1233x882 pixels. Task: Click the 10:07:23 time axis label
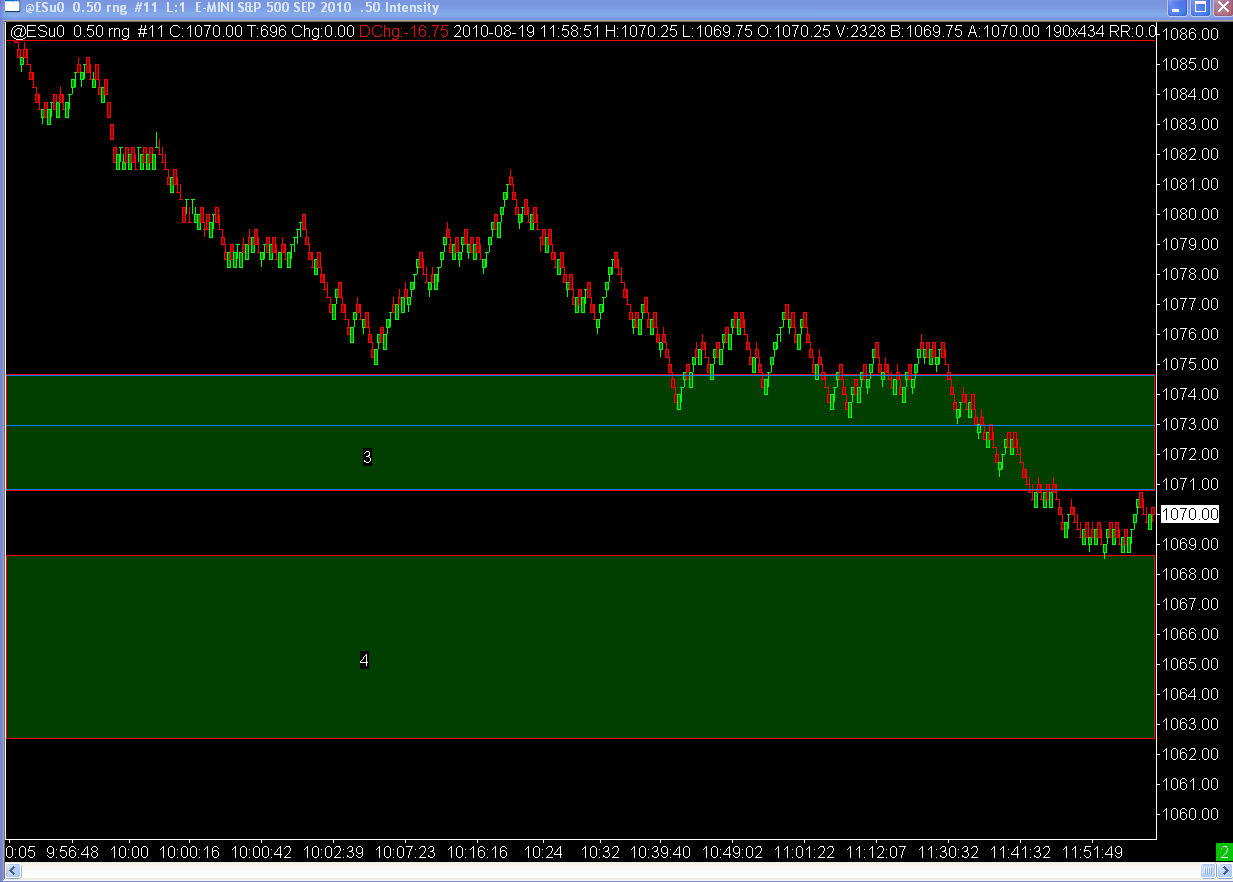pos(407,852)
